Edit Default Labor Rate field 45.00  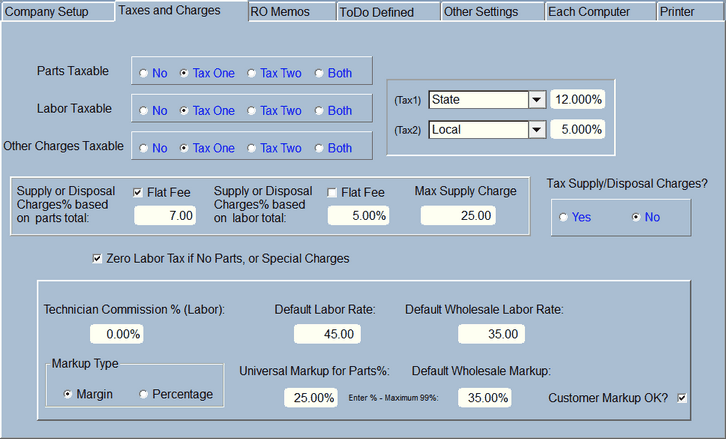coord(327,334)
